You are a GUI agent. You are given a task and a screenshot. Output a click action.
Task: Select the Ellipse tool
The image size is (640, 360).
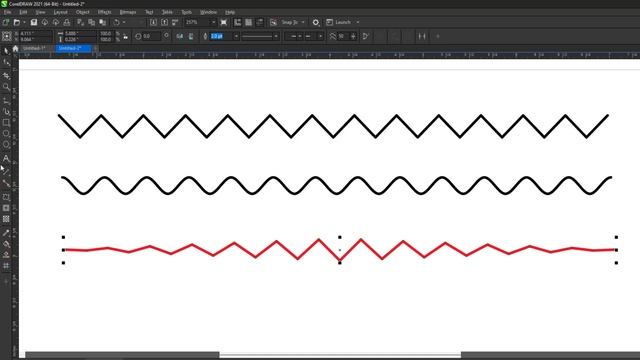tap(6, 133)
